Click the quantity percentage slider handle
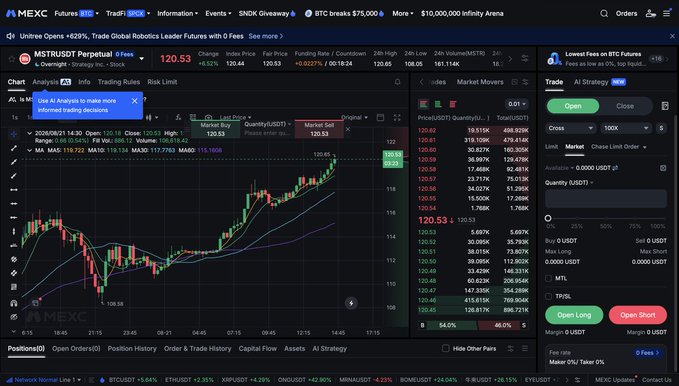 click(548, 218)
